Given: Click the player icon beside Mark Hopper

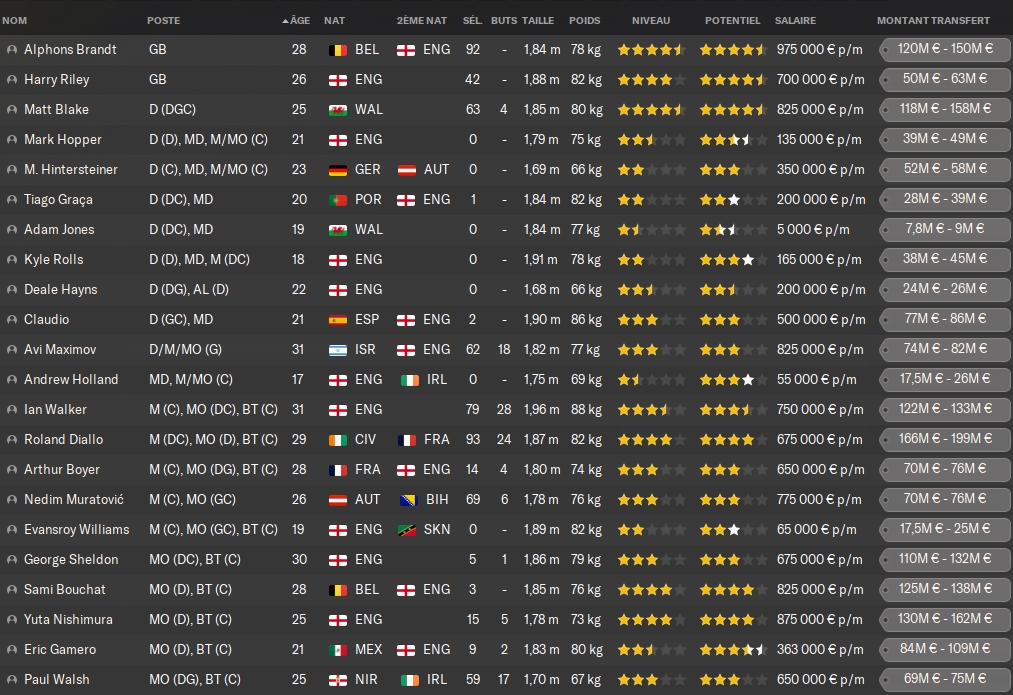Looking at the screenshot, I should [12, 140].
